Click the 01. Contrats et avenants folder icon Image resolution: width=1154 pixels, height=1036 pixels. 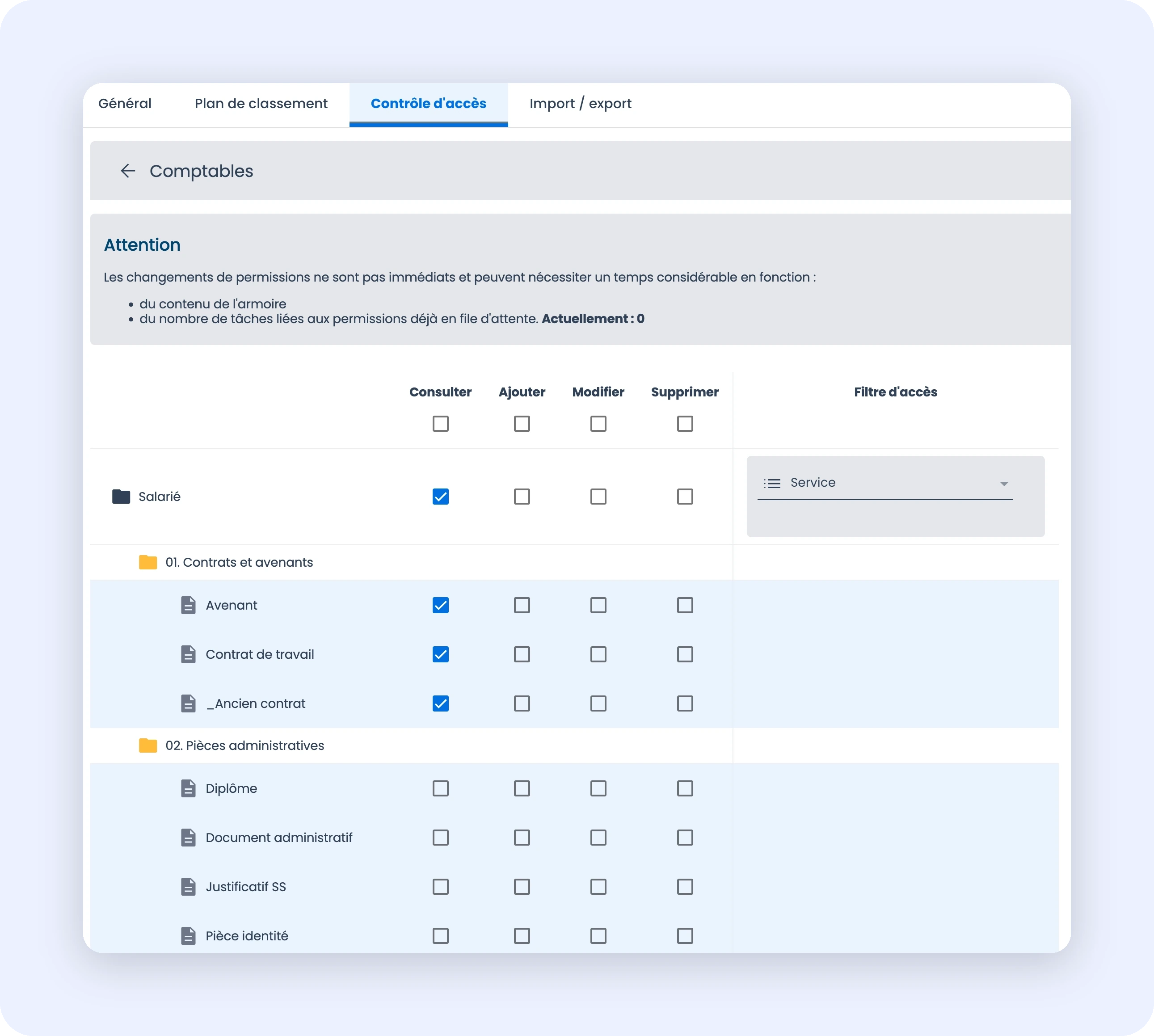(148, 562)
